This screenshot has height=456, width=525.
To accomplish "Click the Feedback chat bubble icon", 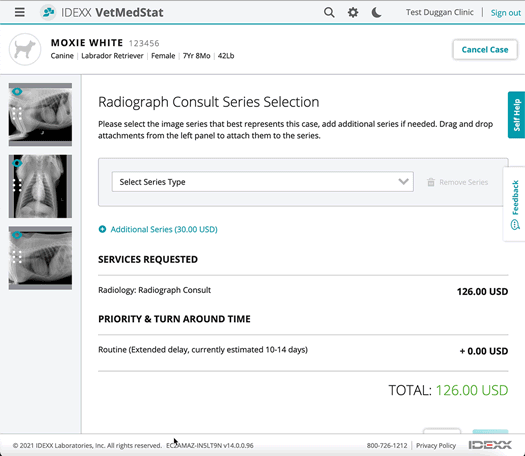I will (x=515, y=225).
